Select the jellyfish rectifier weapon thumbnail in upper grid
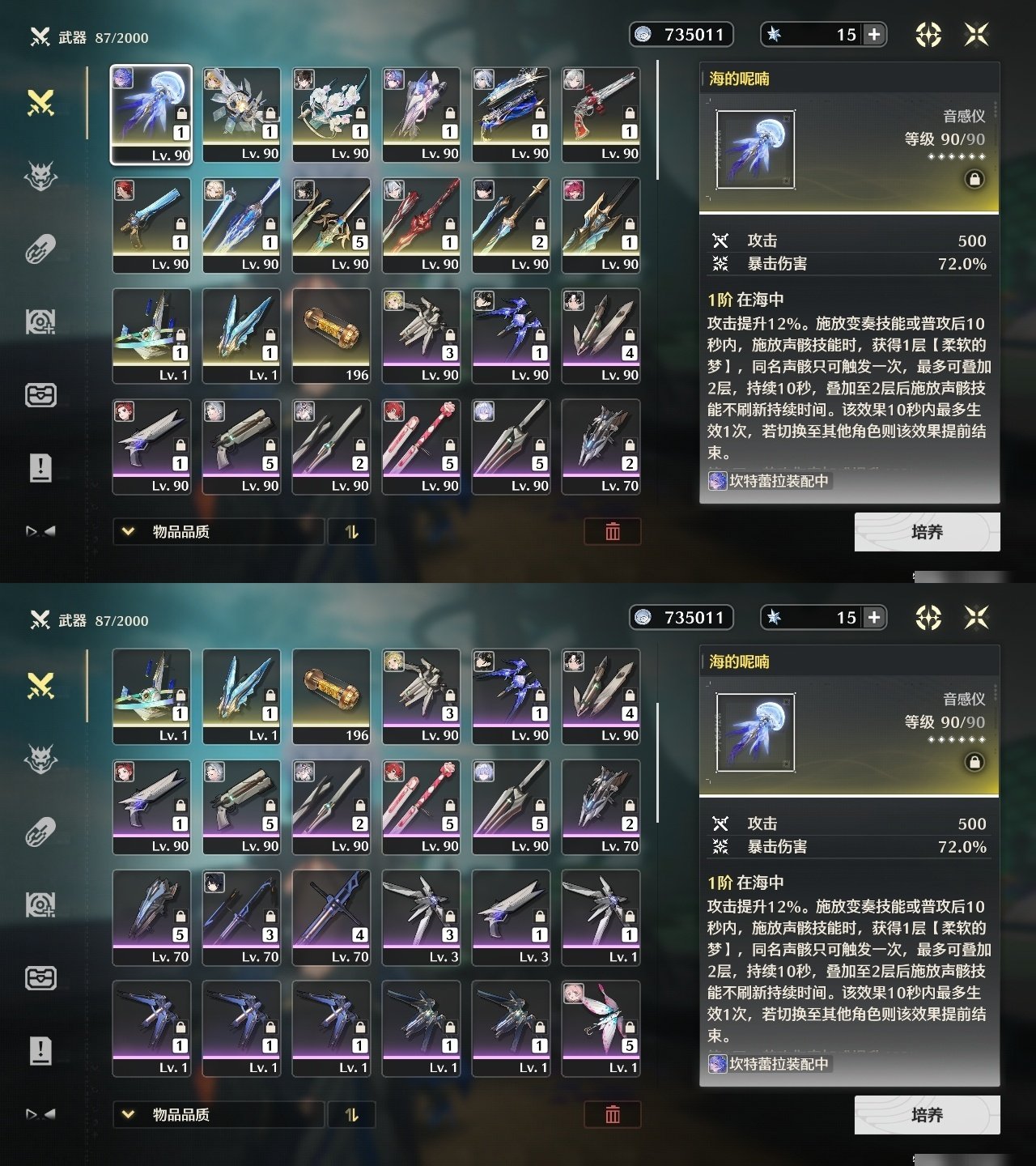Image resolution: width=1036 pixels, height=1166 pixels. coord(151,114)
